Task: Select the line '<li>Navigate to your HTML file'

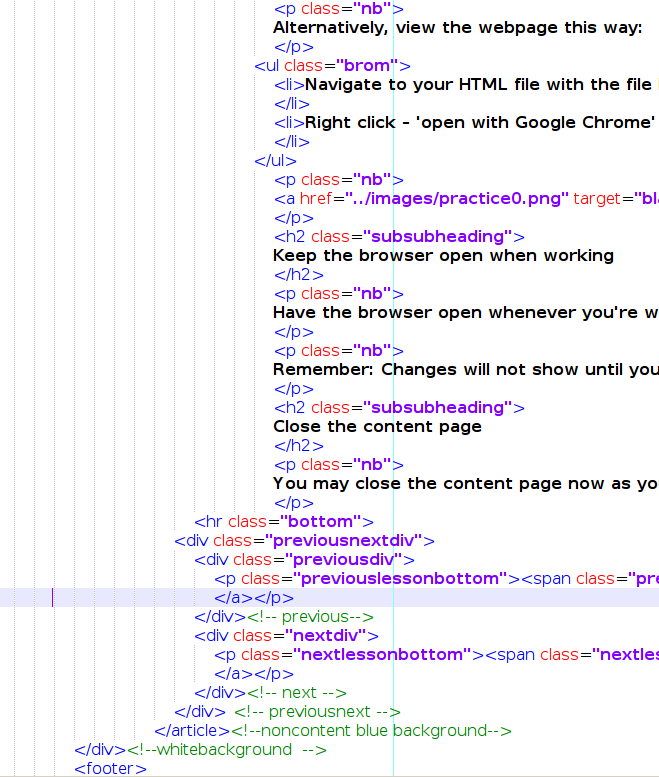Action: coord(466,85)
